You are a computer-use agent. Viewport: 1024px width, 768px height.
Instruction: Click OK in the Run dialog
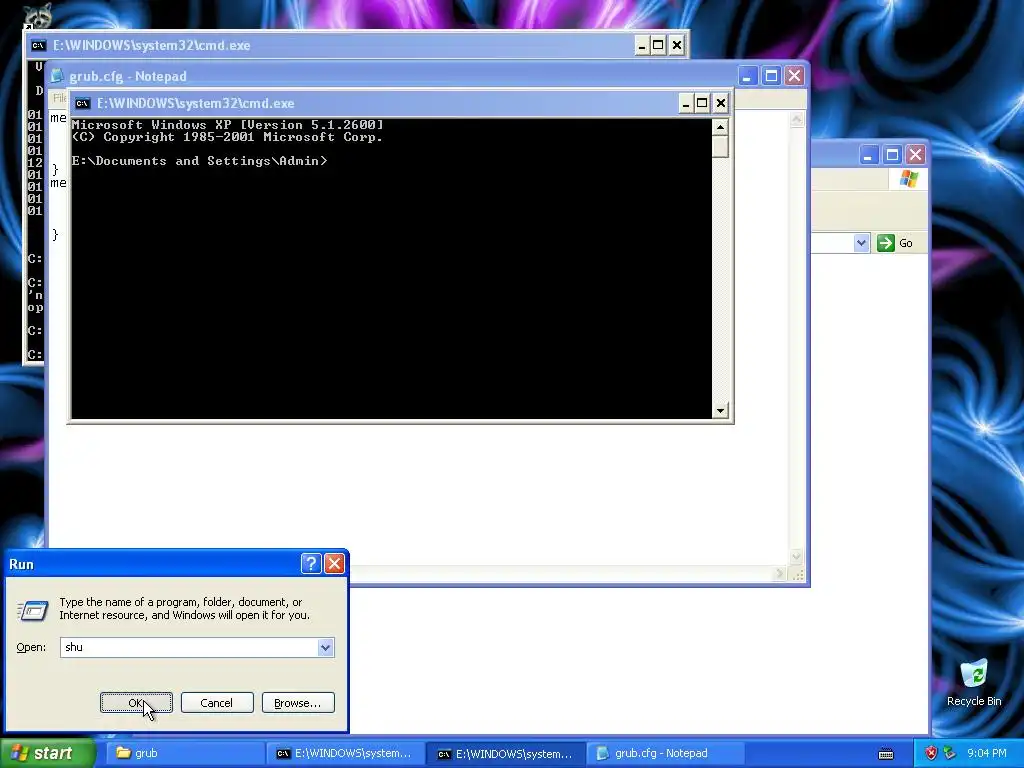(136, 703)
